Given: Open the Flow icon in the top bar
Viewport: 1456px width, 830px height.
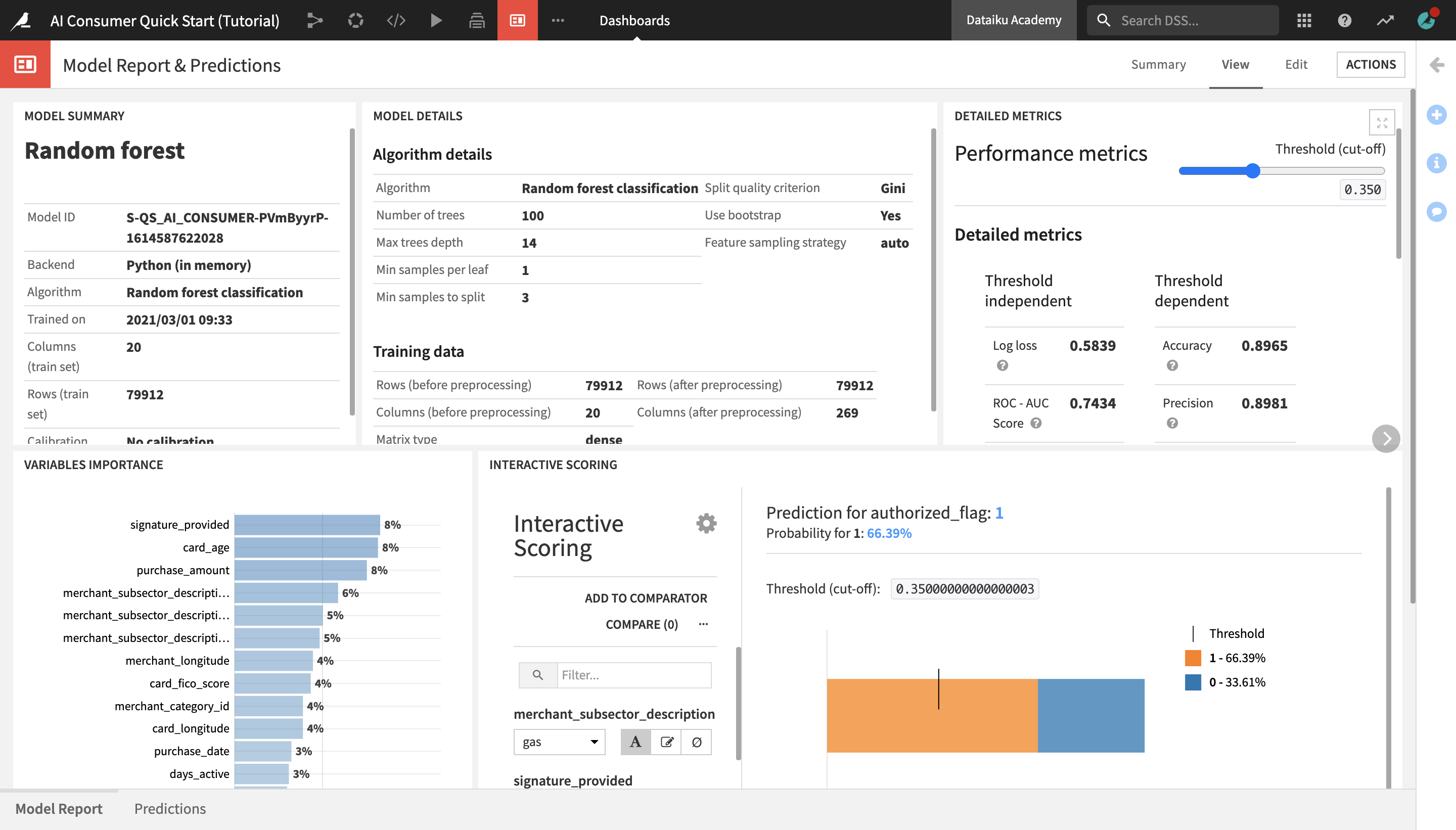Looking at the screenshot, I should pos(314,21).
